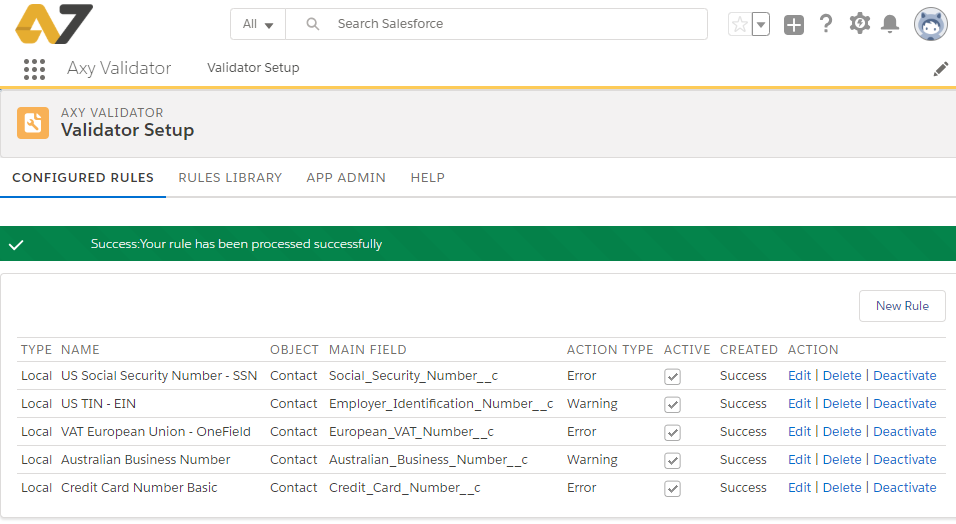
Task: Toggle Active checkbox for Credit Card Number Basic
Action: (672, 489)
